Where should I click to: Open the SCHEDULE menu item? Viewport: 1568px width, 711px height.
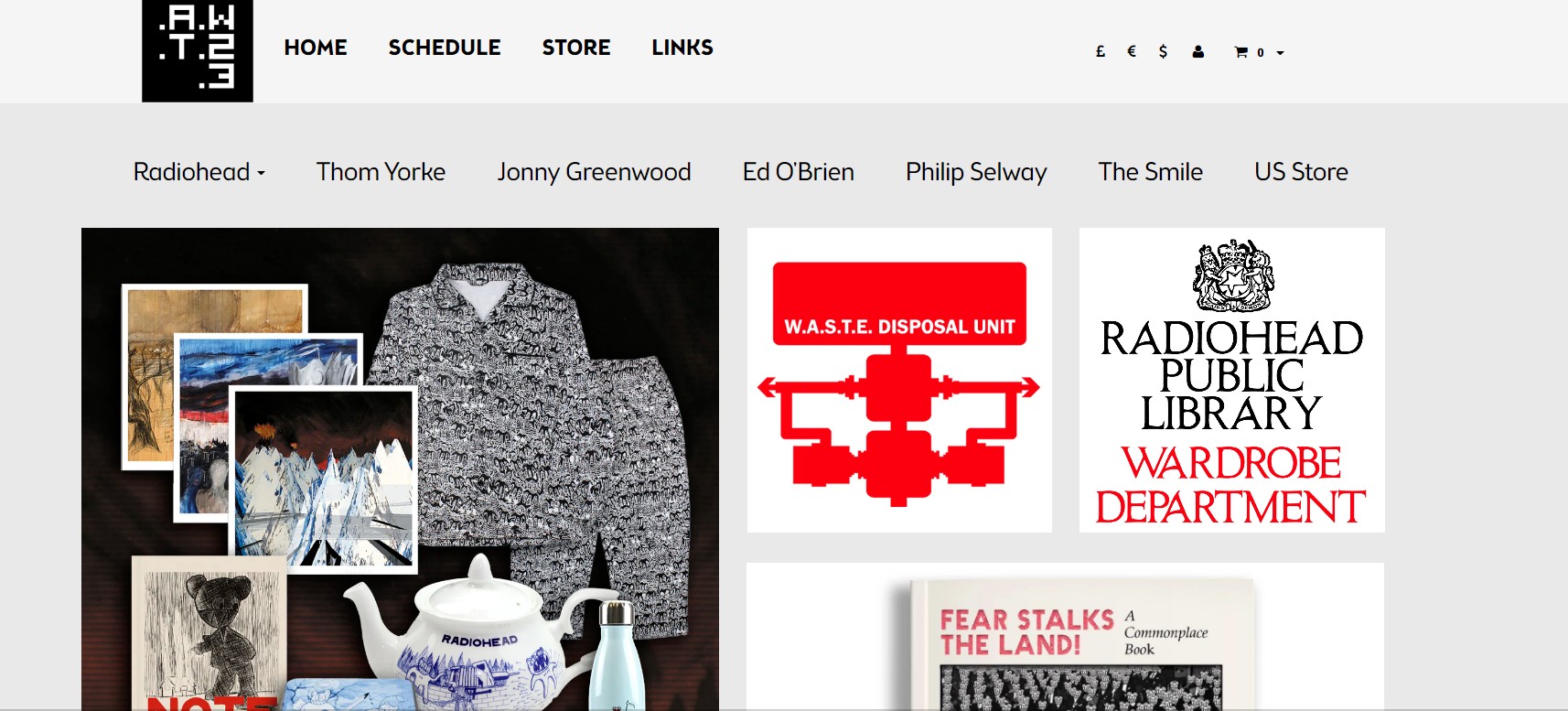point(445,48)
